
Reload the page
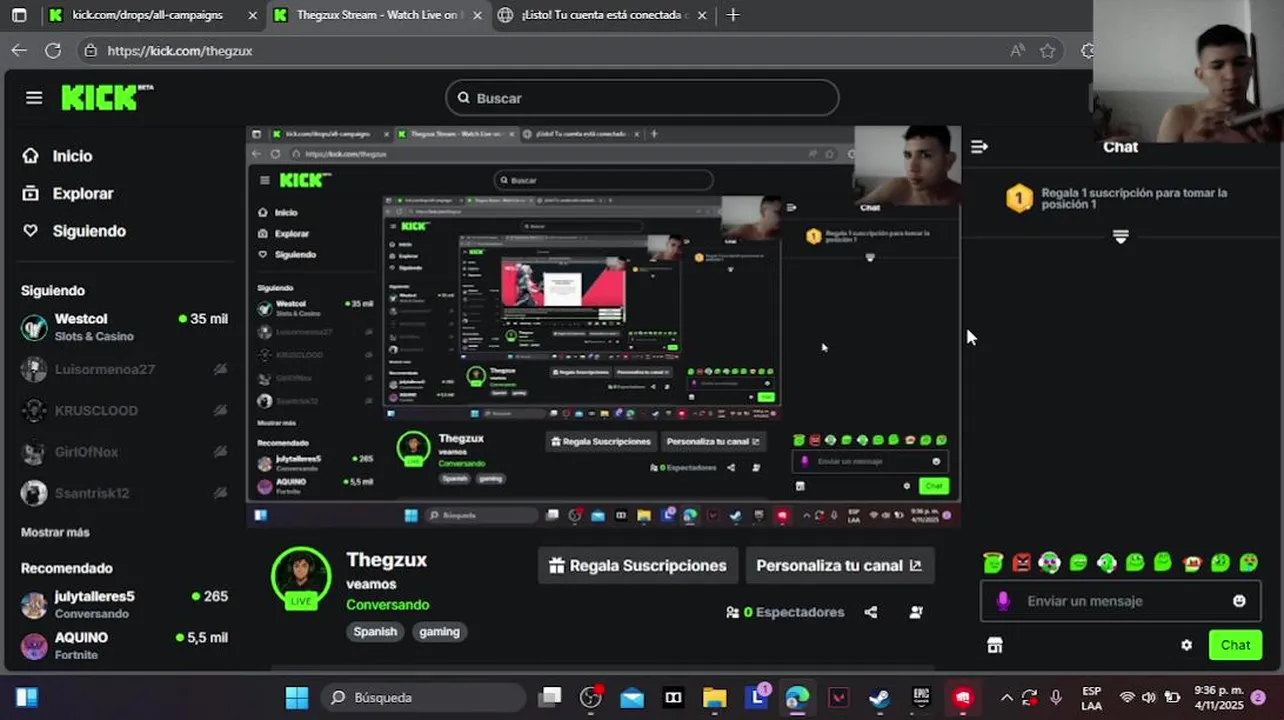tap(53, 50)
